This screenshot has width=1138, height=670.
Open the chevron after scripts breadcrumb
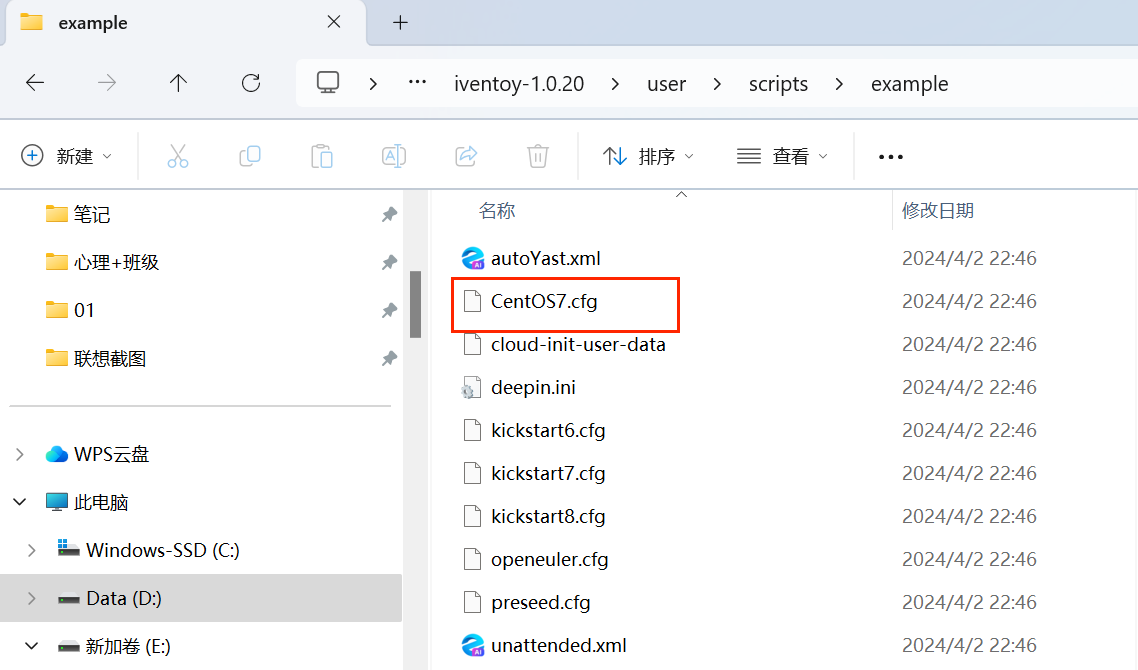point(839,84)
